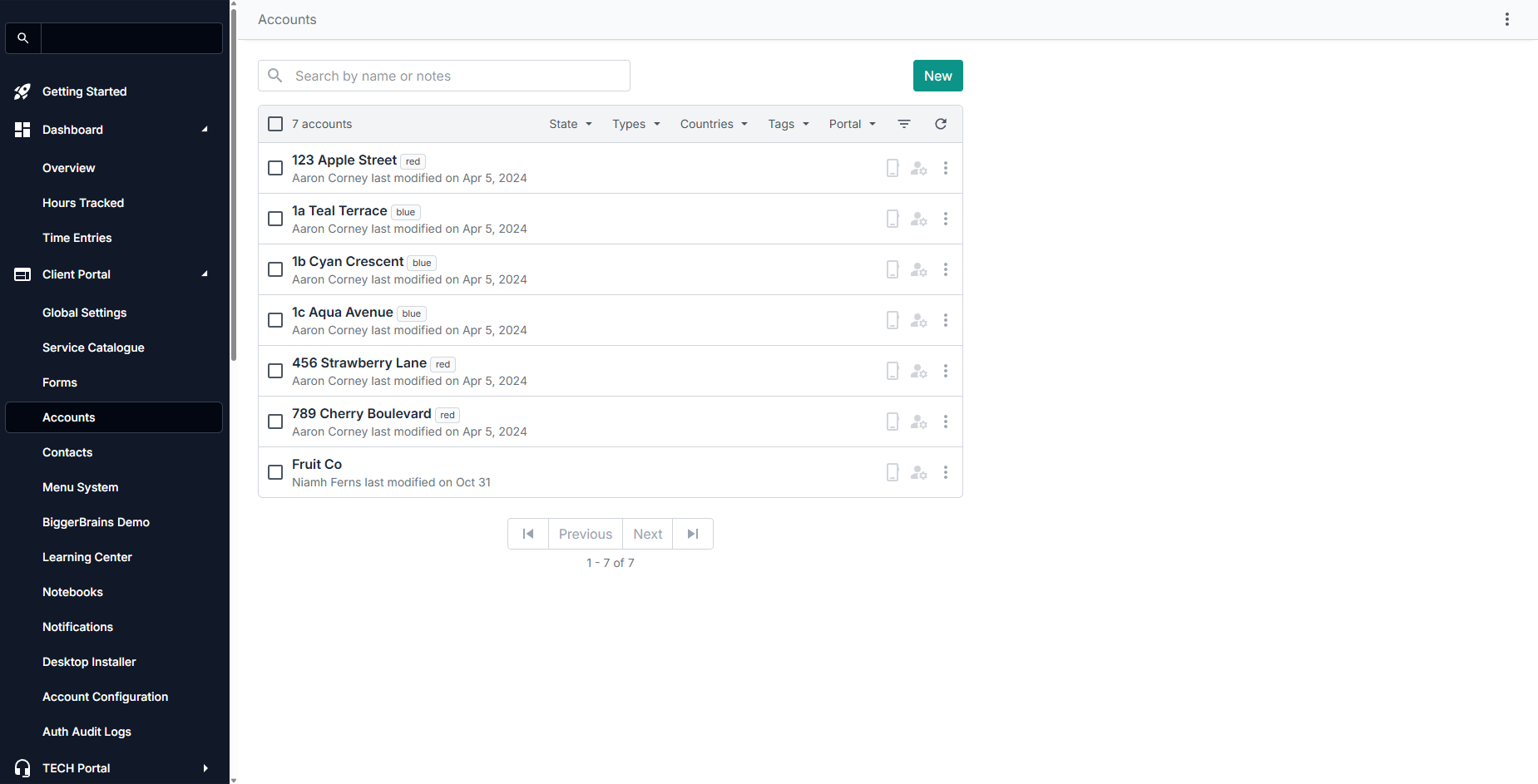
Task: Open the Portal filter dropdown
Action: click(853, 124)
